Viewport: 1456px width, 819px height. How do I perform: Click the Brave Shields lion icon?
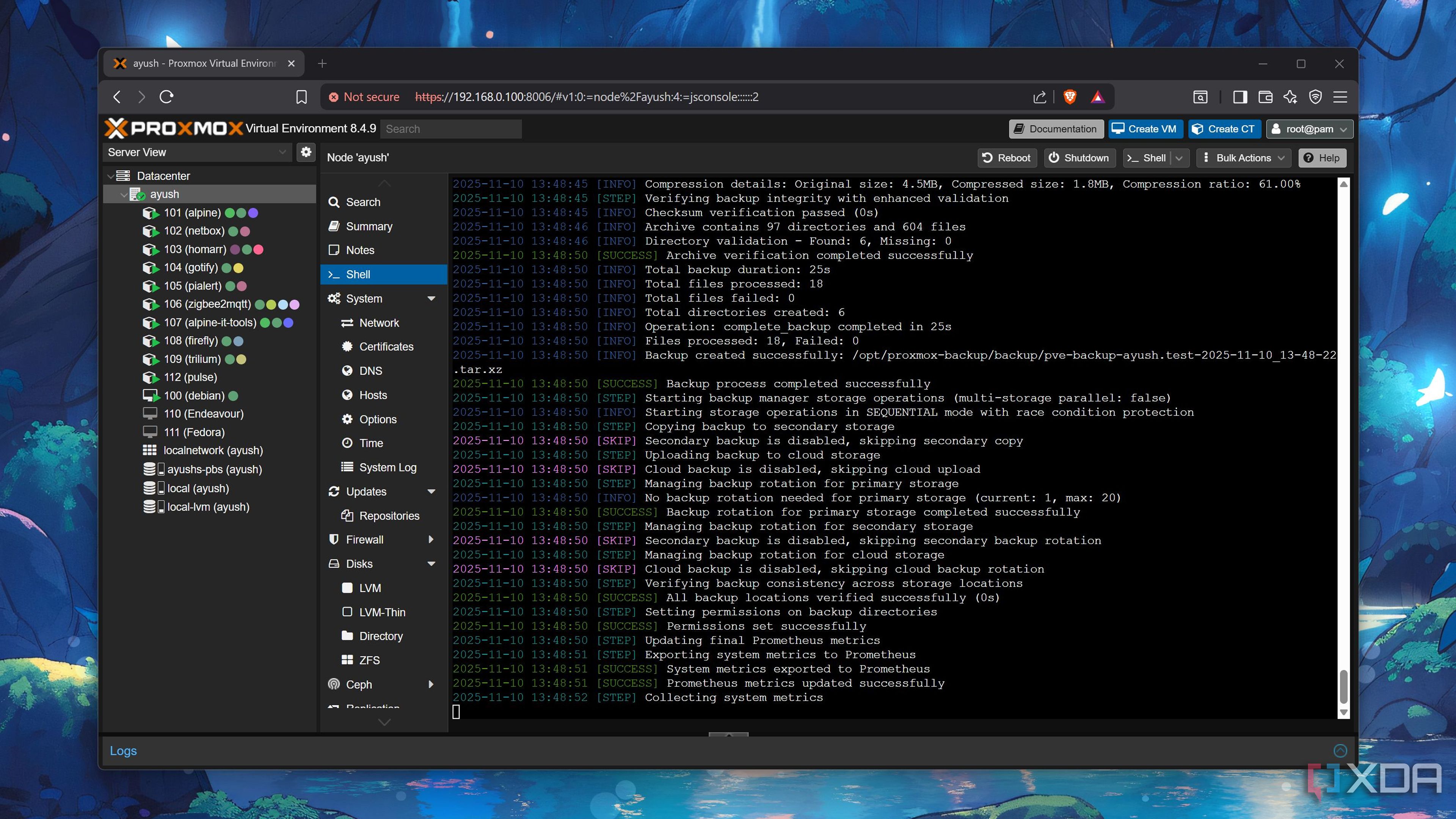pyautogui.click(x=1069, y=97)
